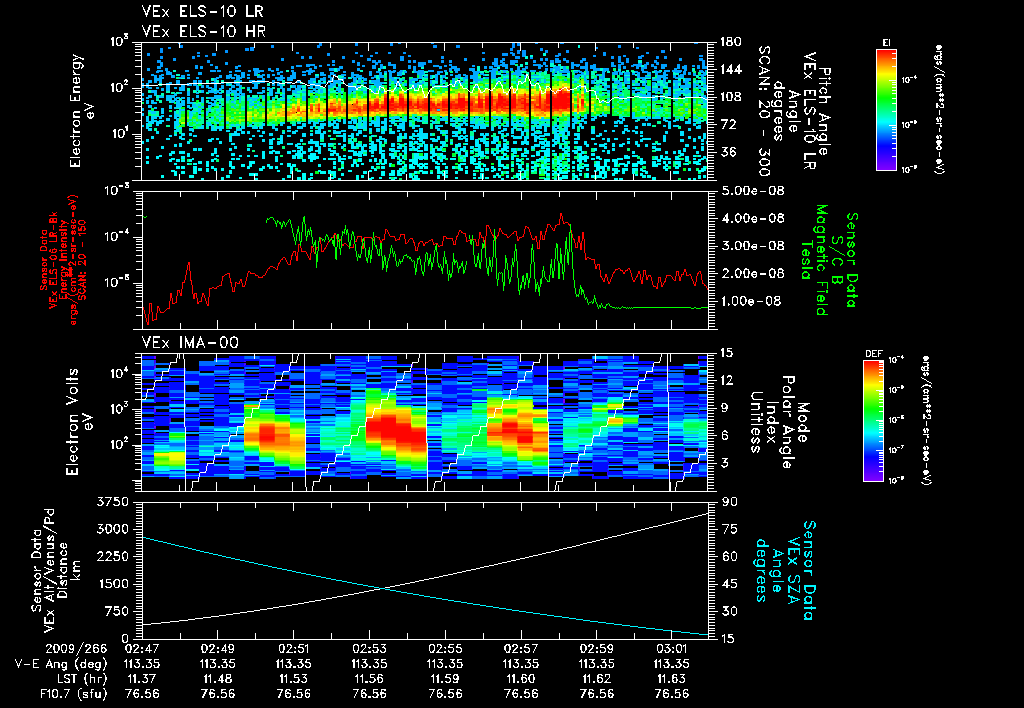1024x708 pixels.
Task: Click the DEF color bar legend
Action: click(874, 421)
